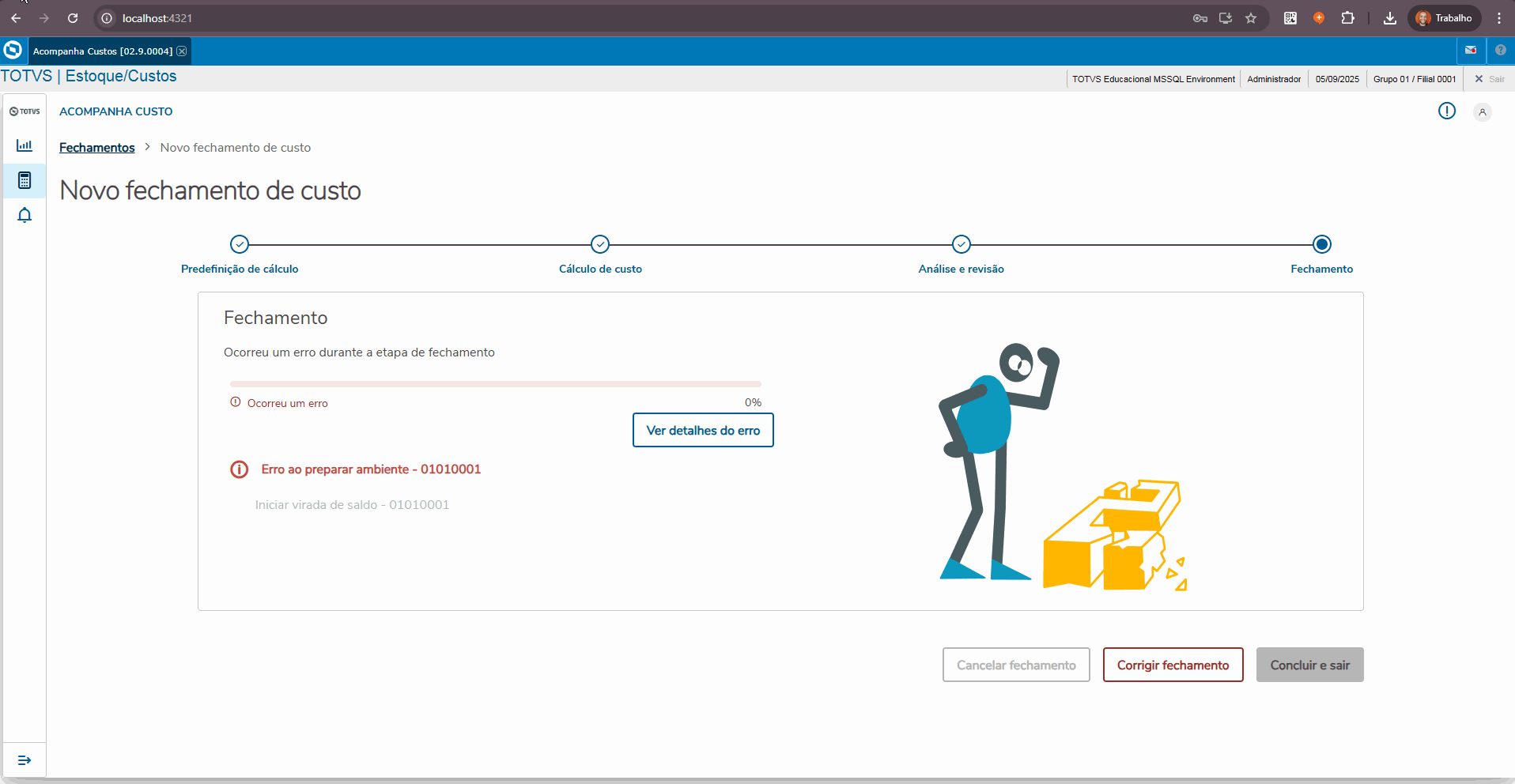Viewport: 1515px width, 784px height.
Task: Open the password key icon
Action: pyautogui.click(x=1200, y=18)
